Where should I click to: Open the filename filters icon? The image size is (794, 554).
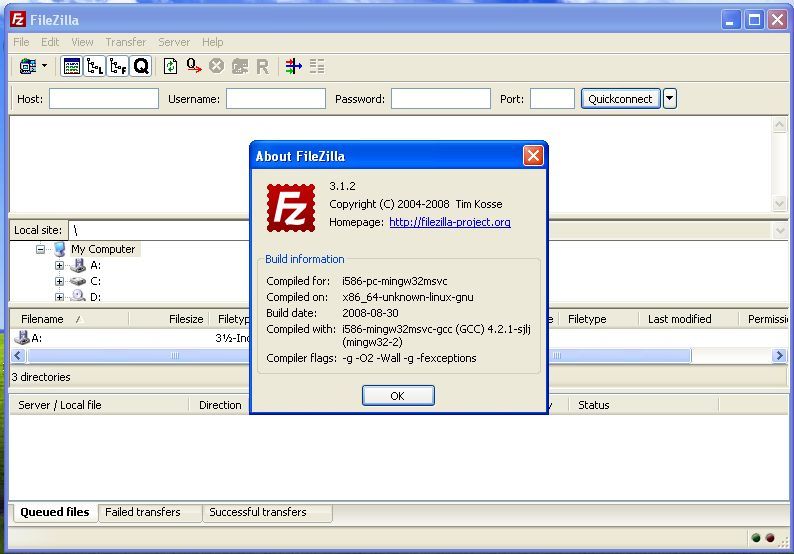[x=294, y=66]
